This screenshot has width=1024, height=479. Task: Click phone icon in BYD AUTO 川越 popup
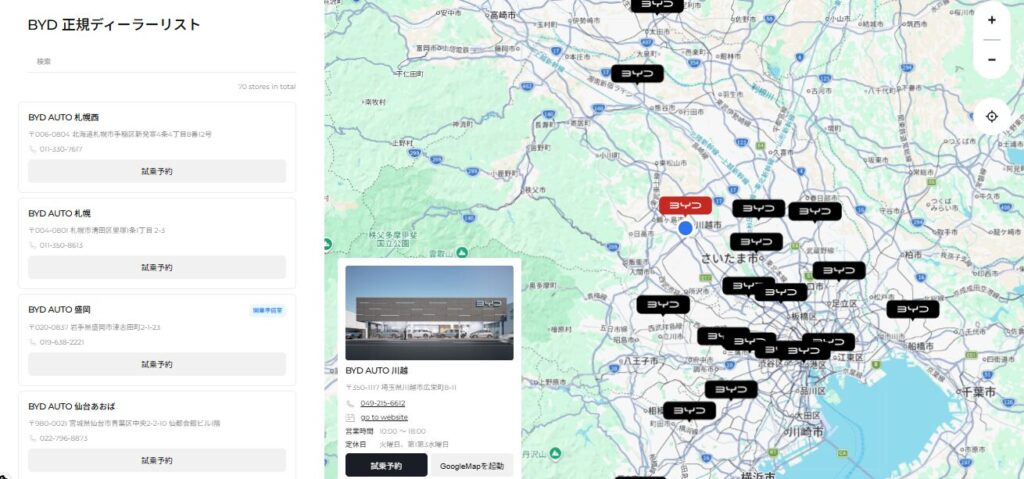pyautogui.click(x=350, y=403)
